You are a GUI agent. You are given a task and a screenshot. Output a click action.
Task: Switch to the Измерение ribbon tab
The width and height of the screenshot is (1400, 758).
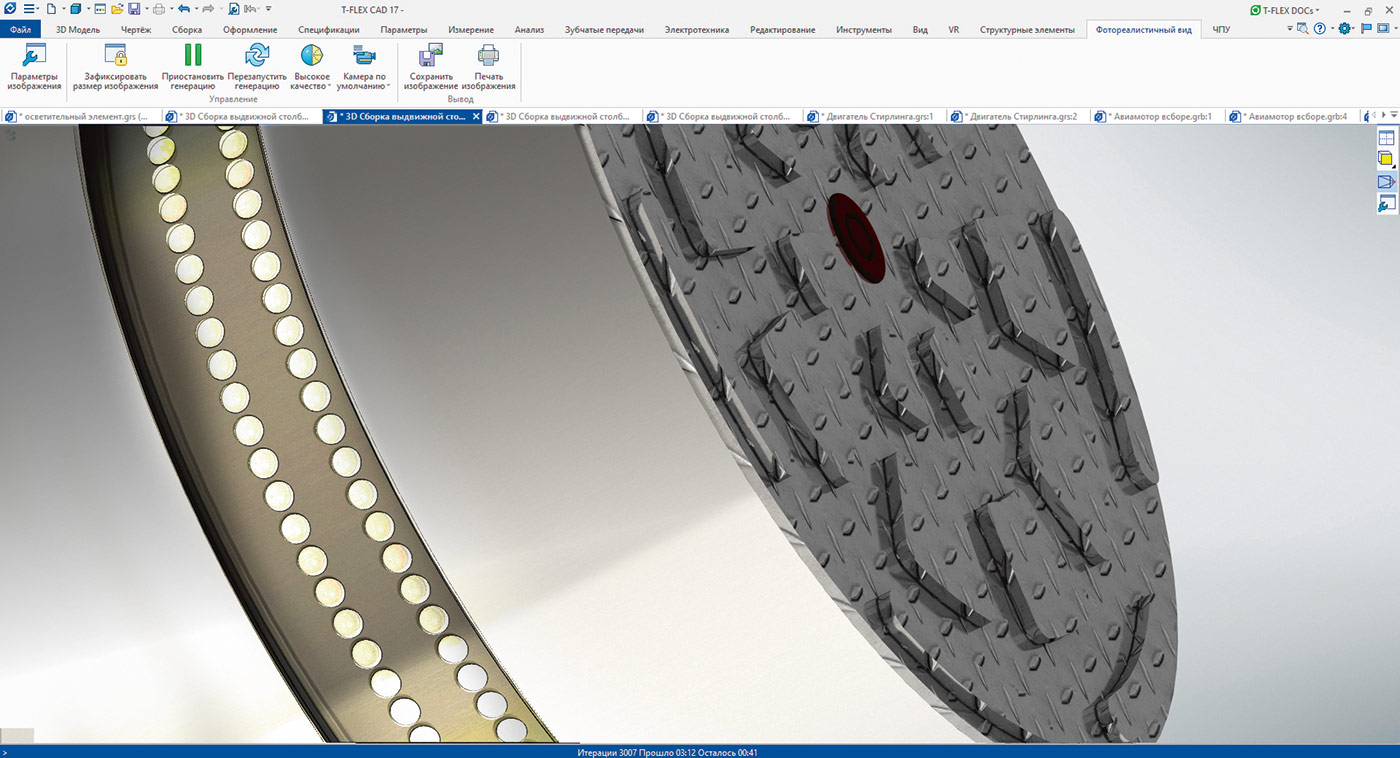(x=471, y=30)
